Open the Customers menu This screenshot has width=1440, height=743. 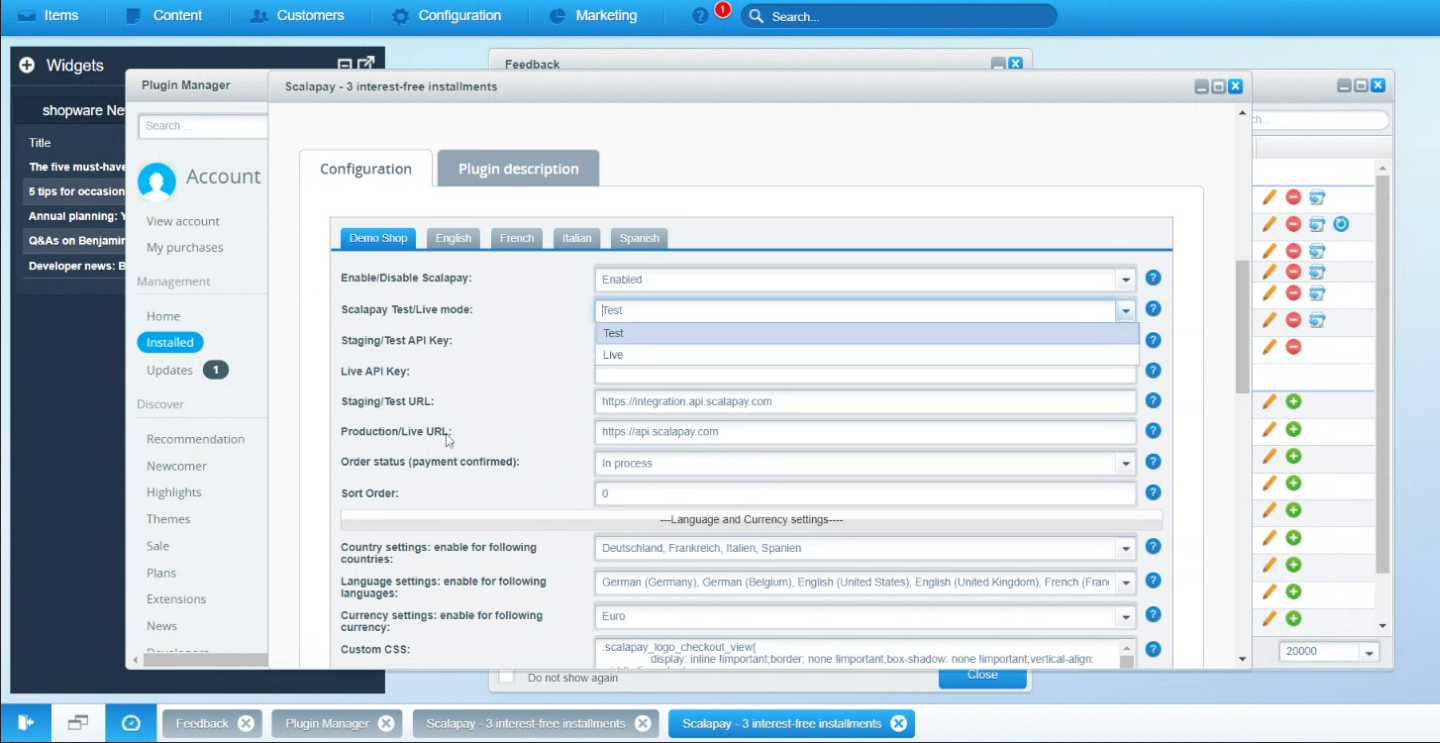297,16
